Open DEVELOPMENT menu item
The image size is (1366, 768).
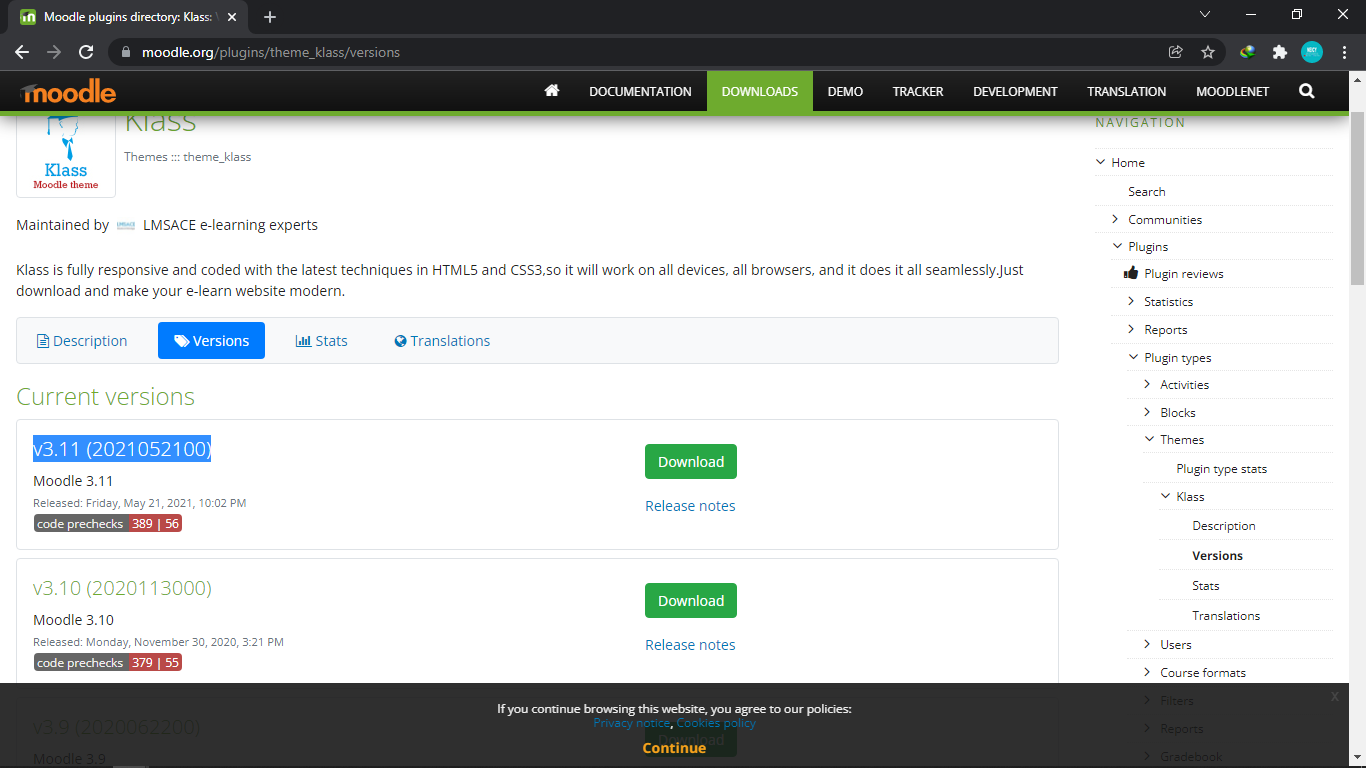pos(1015,91)
